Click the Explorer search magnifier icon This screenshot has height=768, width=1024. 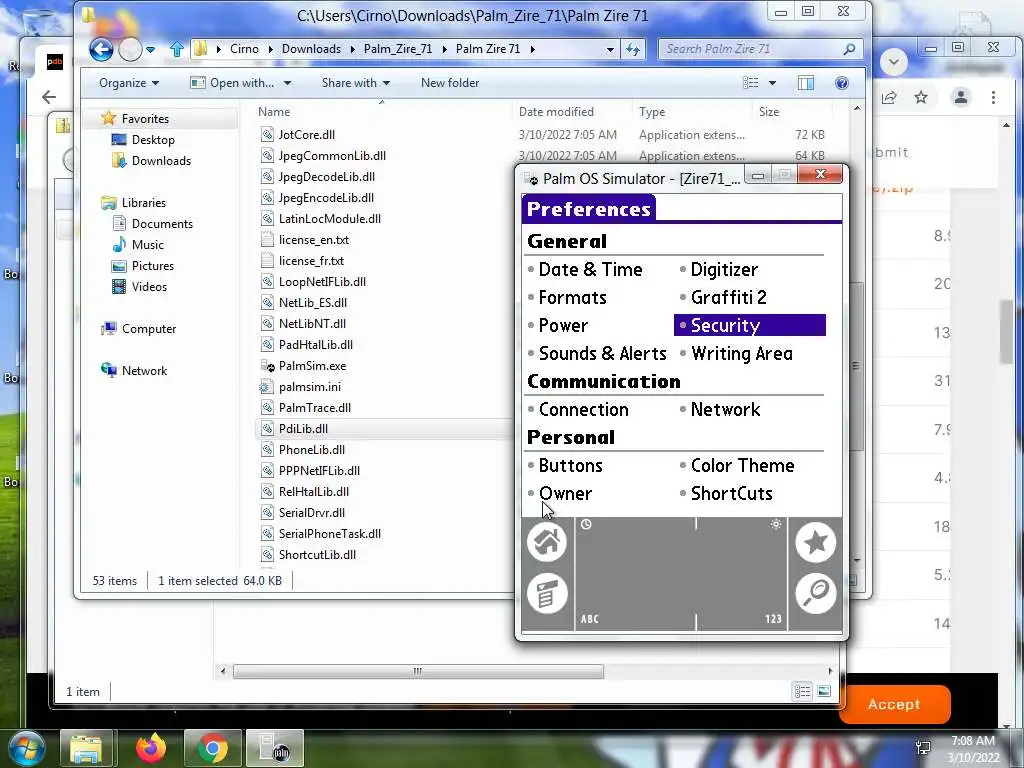coord(849,49)
